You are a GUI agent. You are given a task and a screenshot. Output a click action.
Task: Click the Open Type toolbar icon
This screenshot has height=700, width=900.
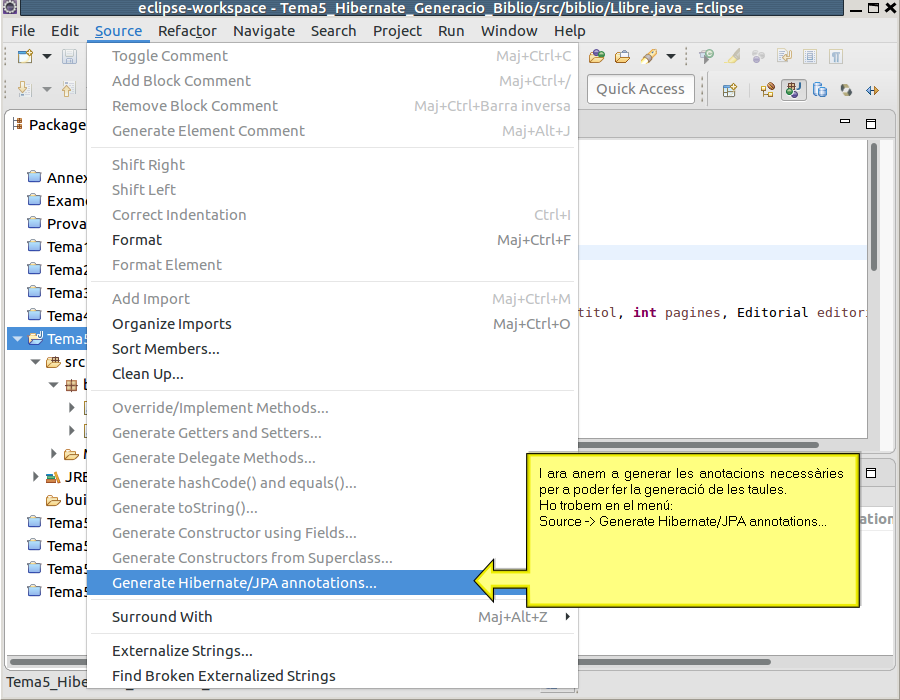point(597,56)
